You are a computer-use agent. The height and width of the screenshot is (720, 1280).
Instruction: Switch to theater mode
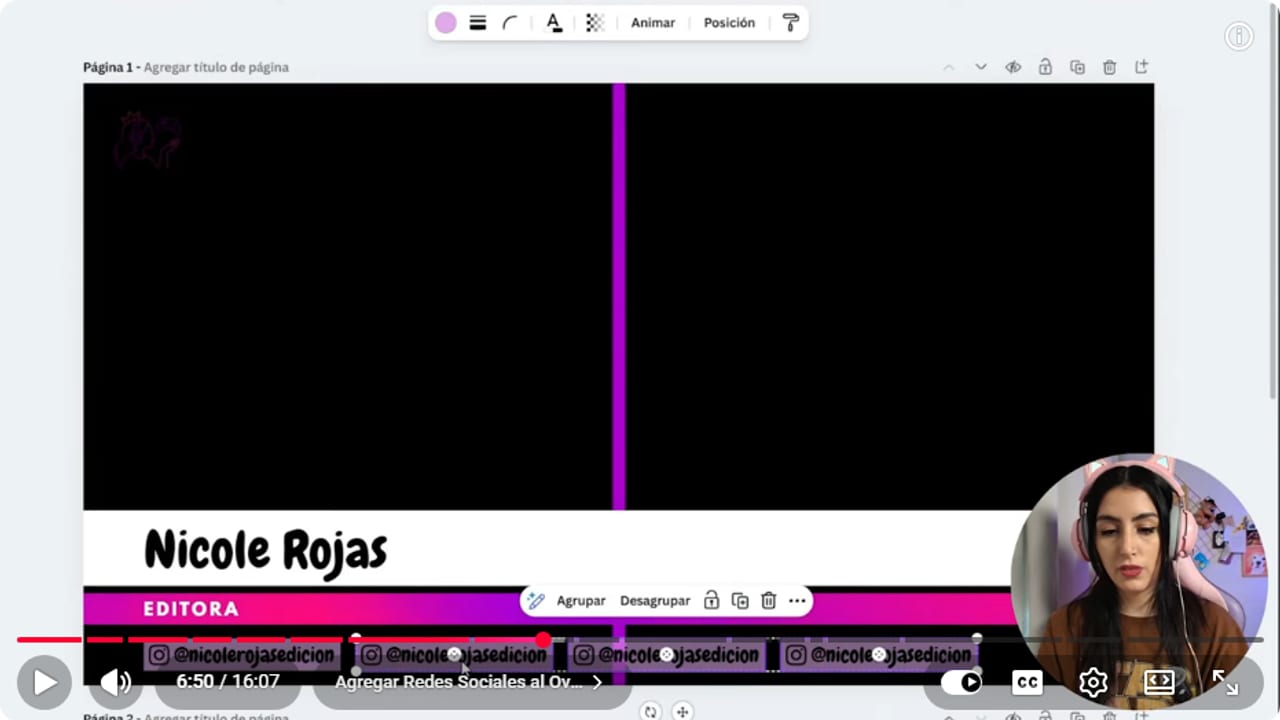click(1159, 682)
